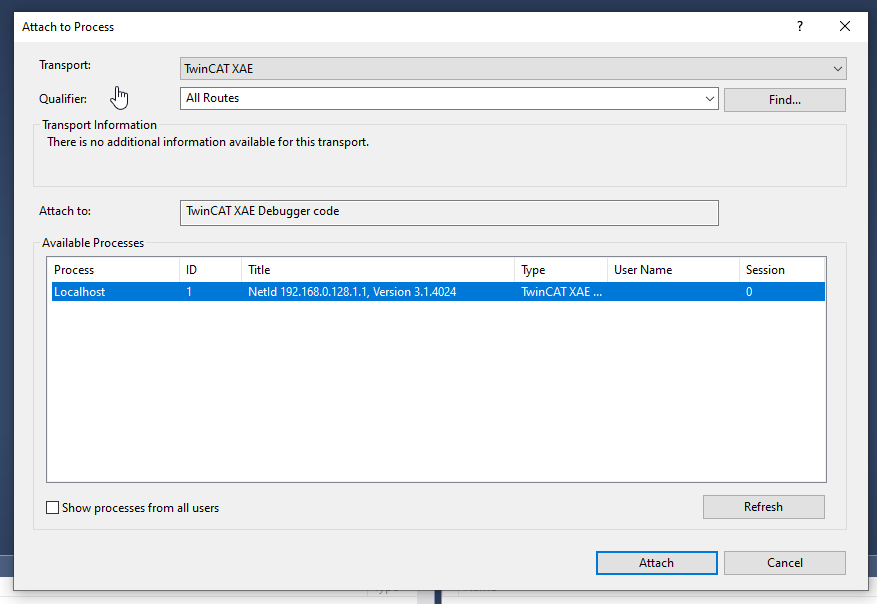Open dialog help with question mark icon
The width and height of the screenshot is (877, 604).
[x=800, y=26]
